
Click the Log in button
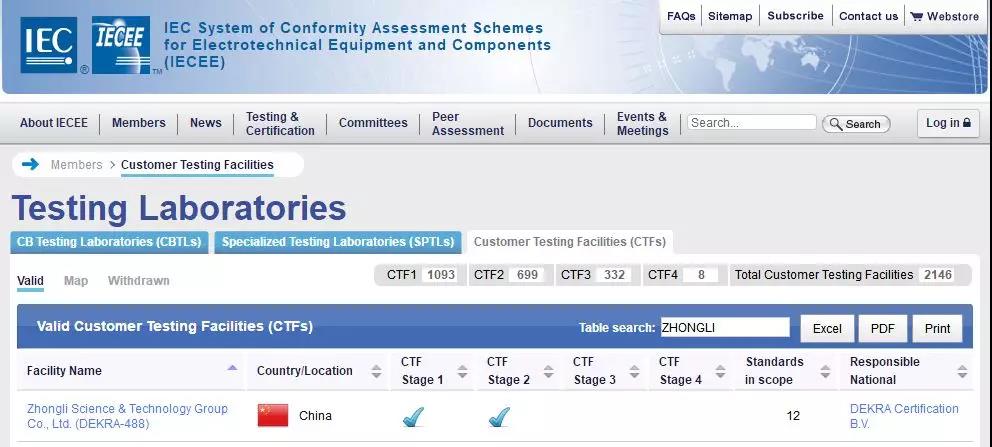[948, 123]
